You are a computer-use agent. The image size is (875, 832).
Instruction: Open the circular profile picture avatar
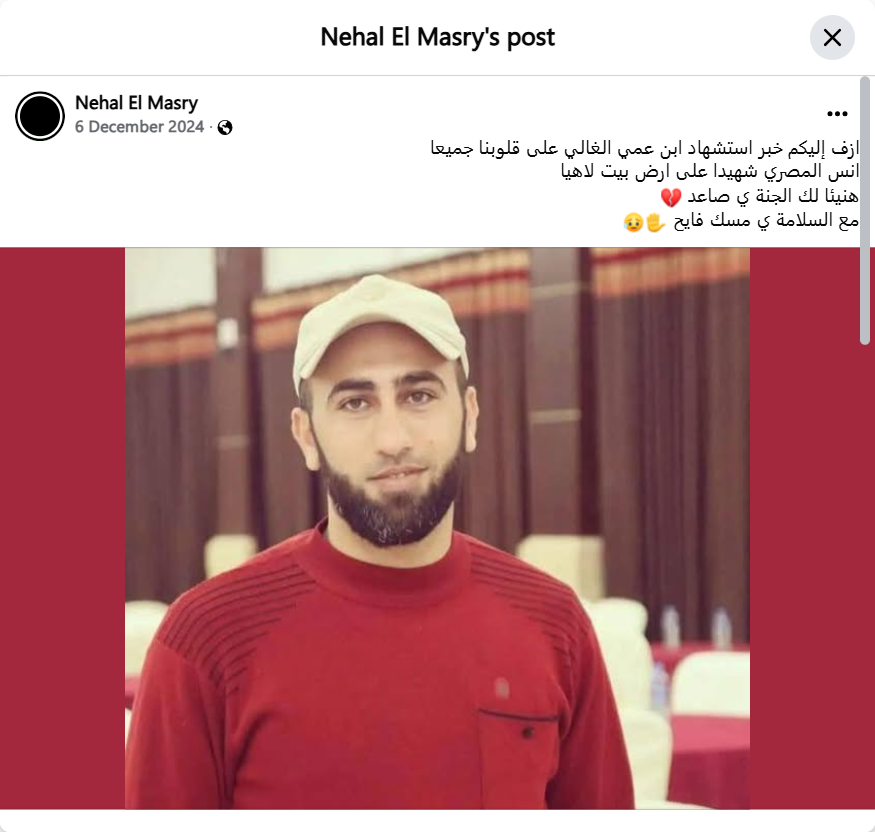point(40,116)
